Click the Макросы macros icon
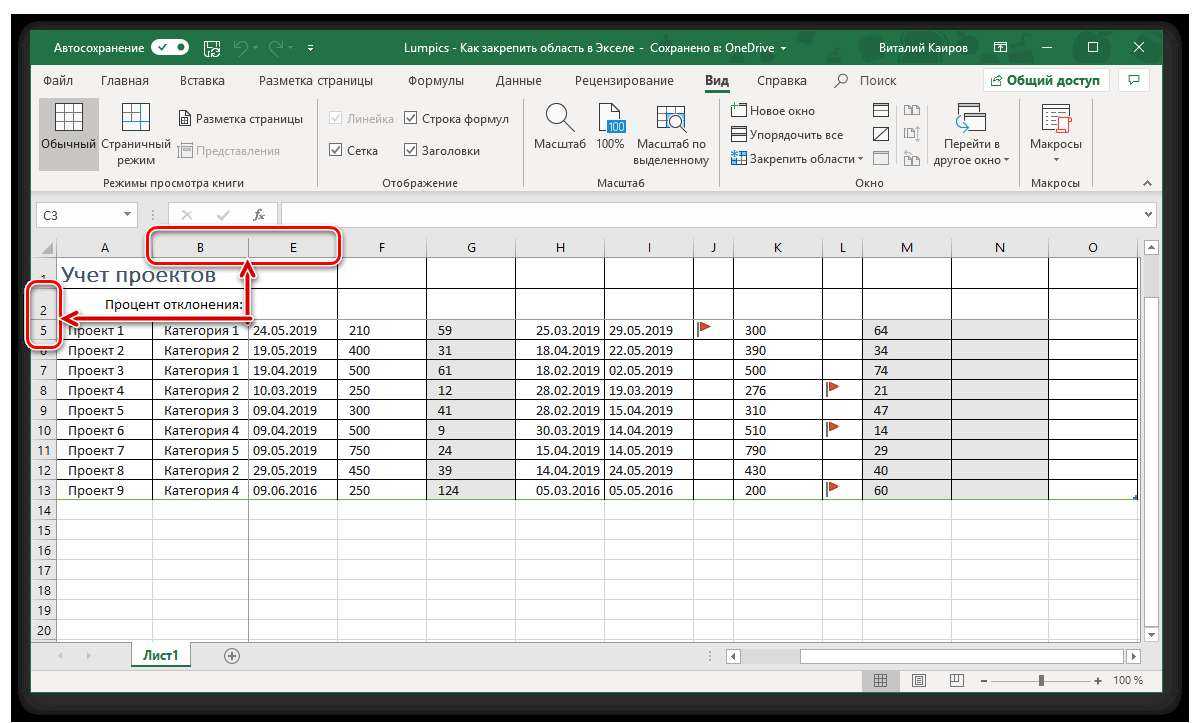The image size is (1193, 723). coord(1055,120)
